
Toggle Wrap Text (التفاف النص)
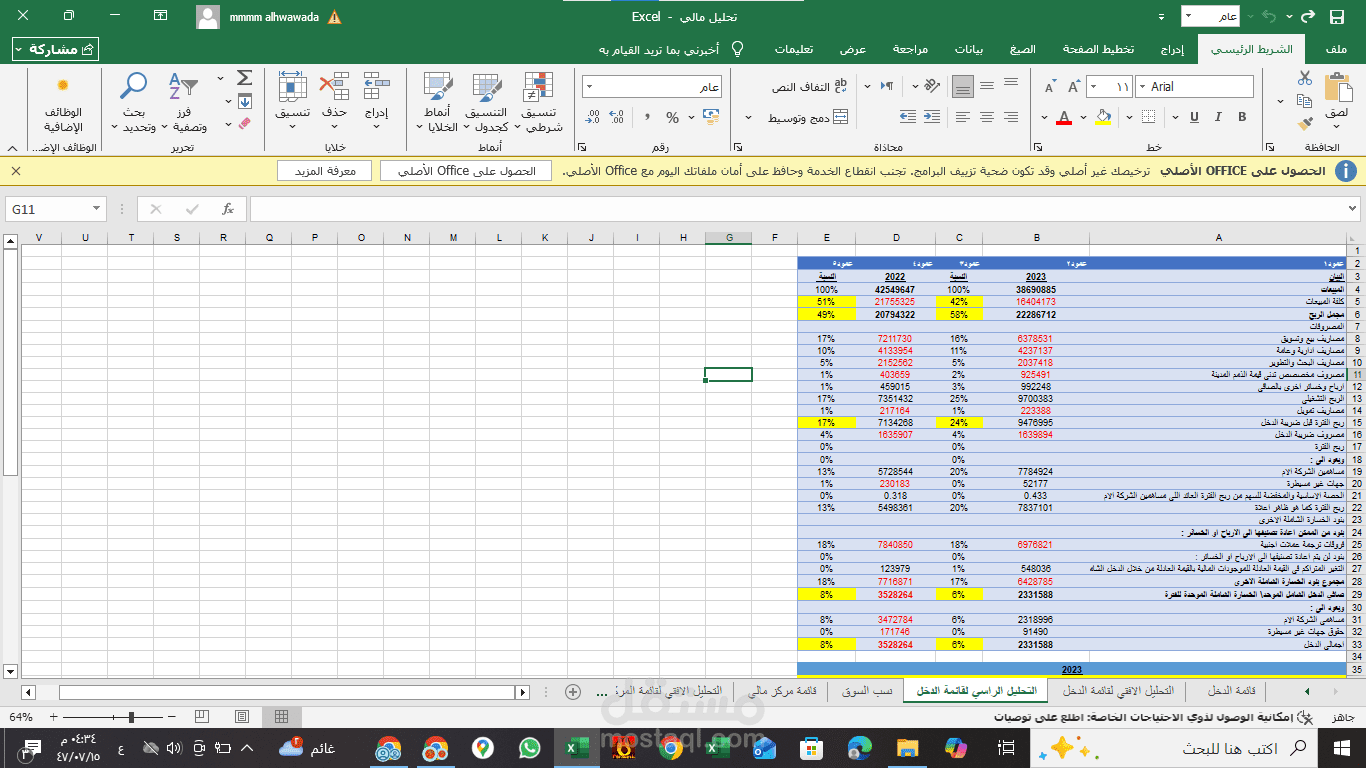(x=809, y=87)
